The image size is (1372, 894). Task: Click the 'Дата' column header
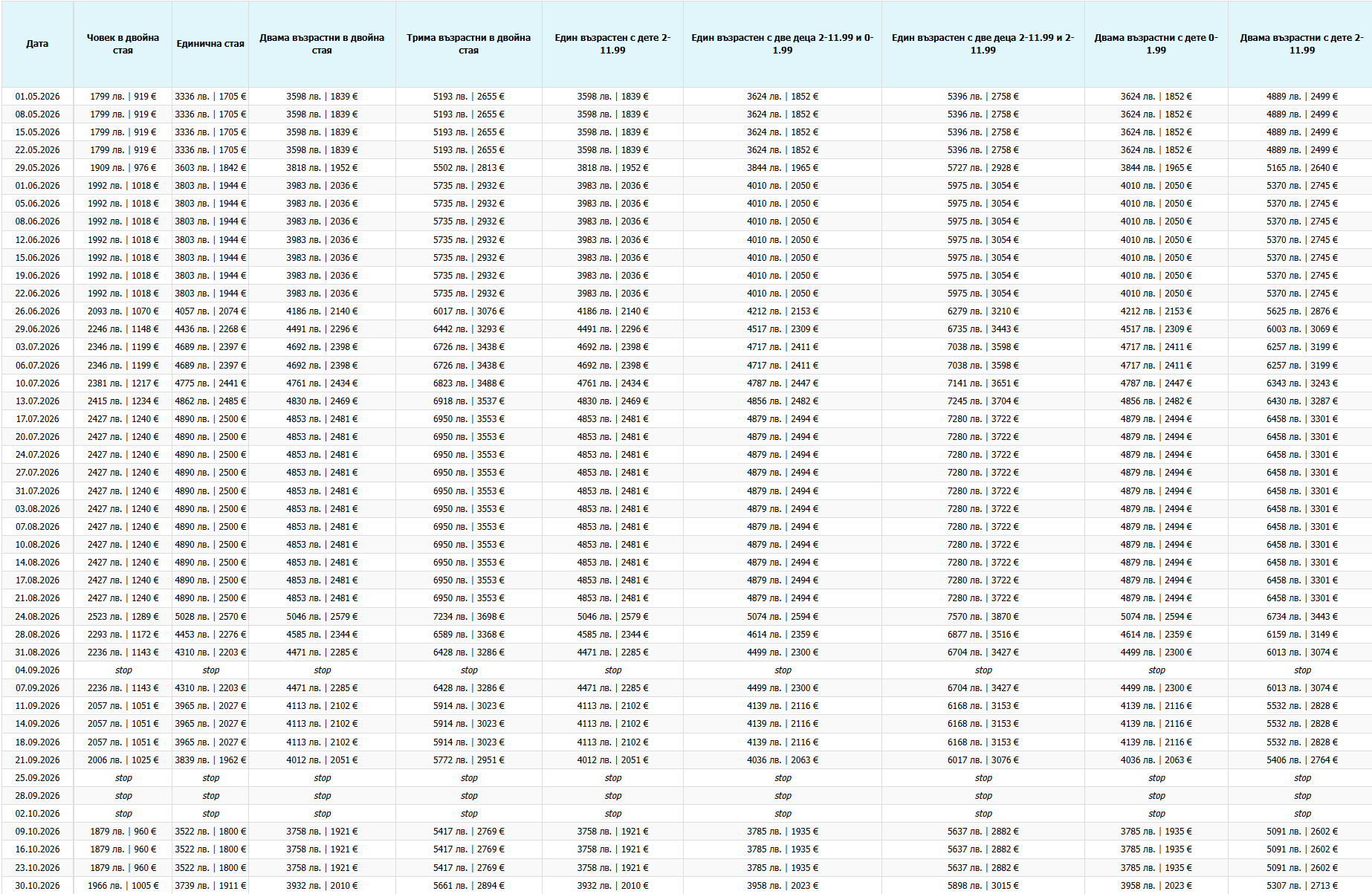pos(37,44)
